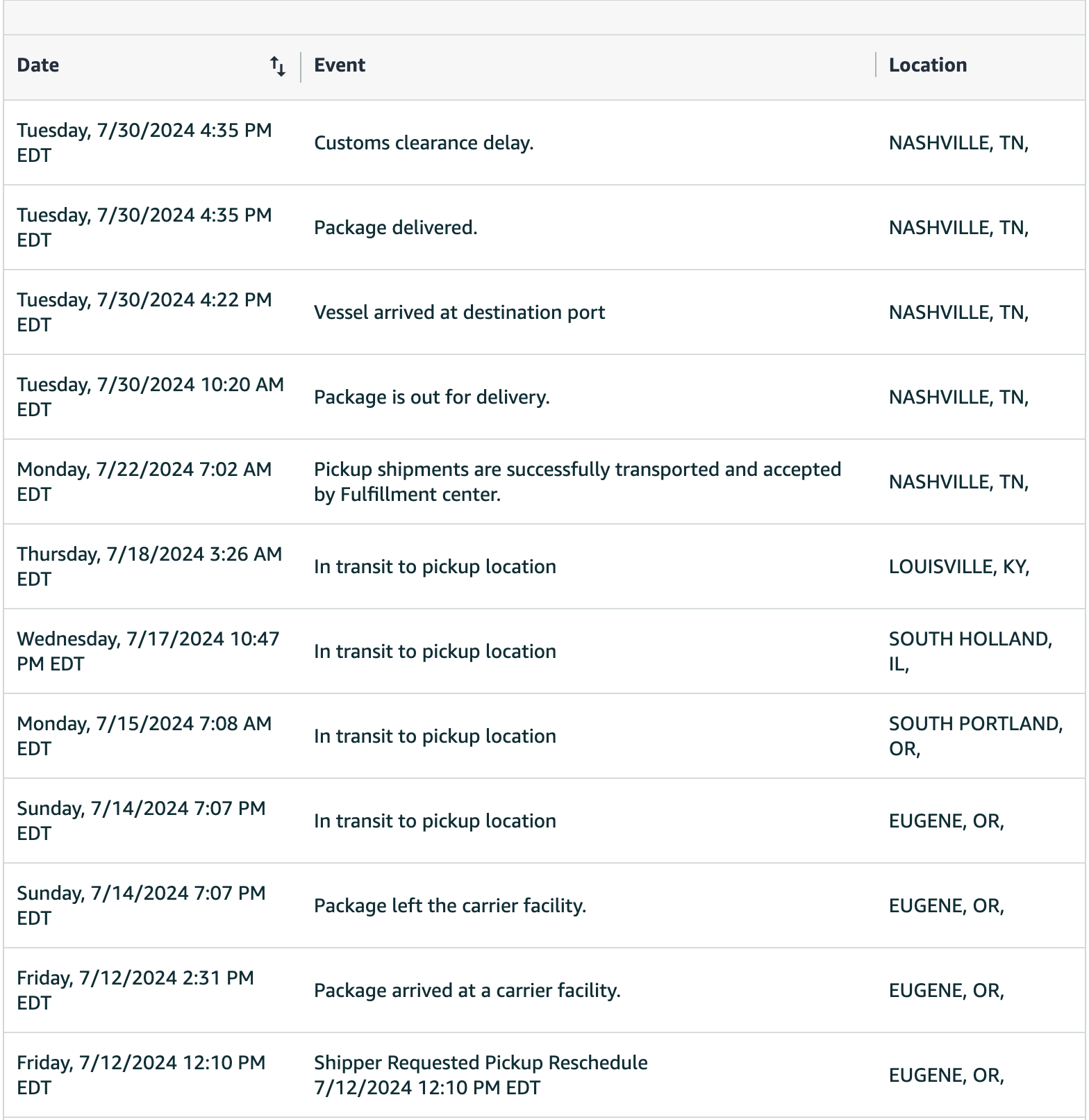Click the SOUTH PORTLAND, OR location cell
The image size is (1089, 1120).
(x=975, y=736)
